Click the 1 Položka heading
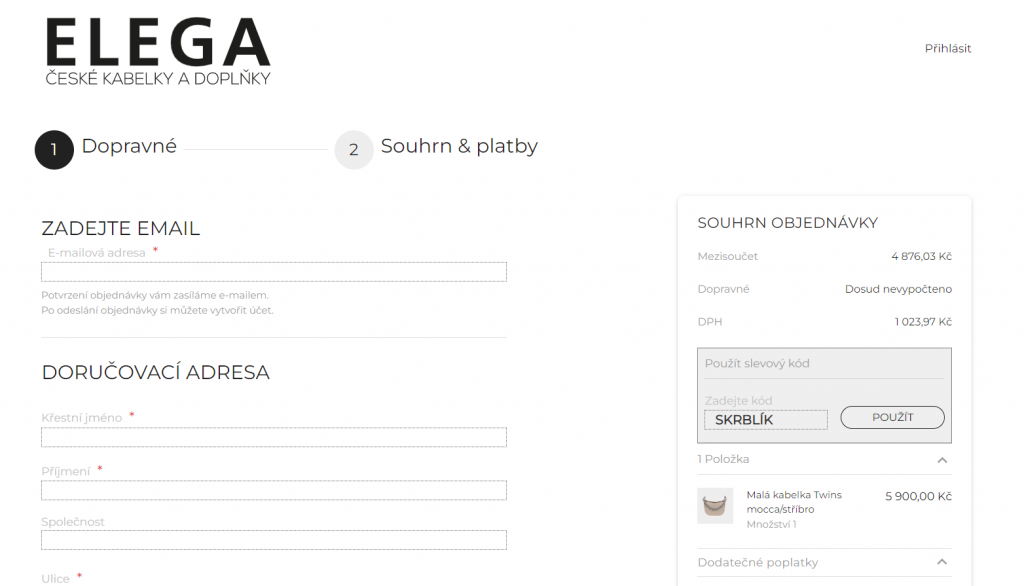This screenshot has width=1024, height=586. 723,459
